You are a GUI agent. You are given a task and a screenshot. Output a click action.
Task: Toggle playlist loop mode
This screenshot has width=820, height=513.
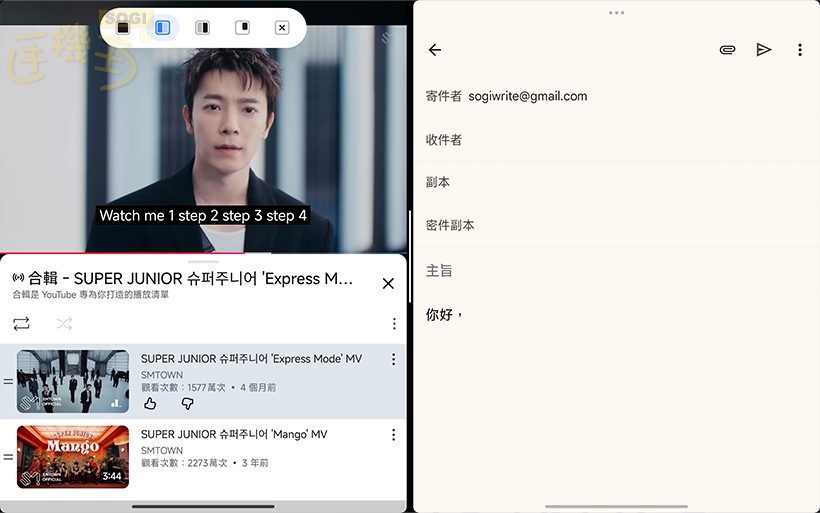21,324
